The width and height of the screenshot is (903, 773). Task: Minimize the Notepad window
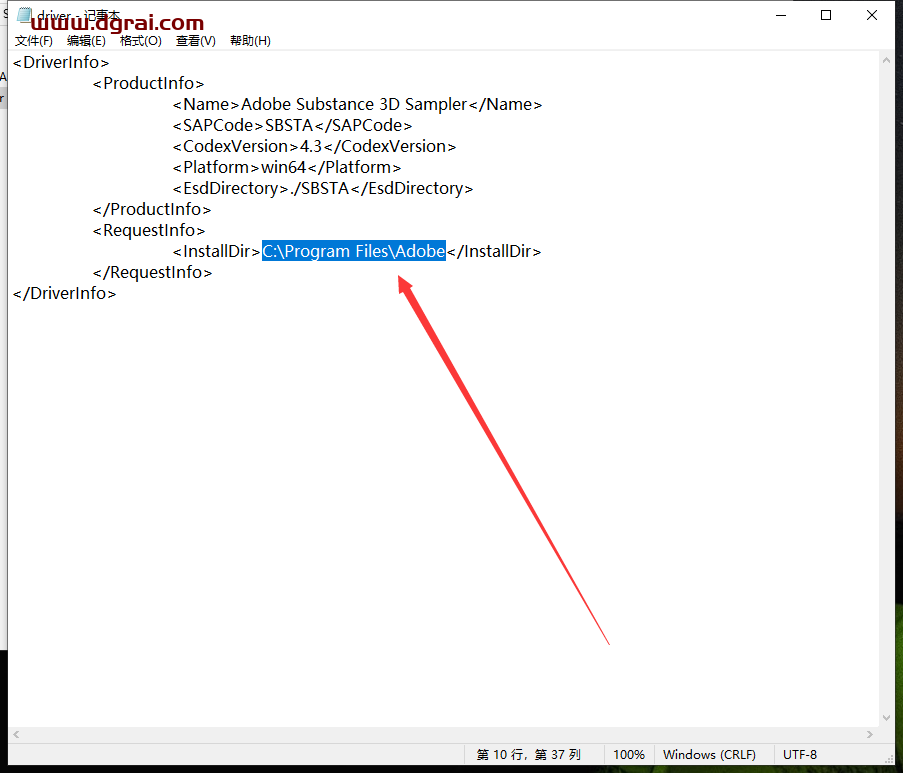(781, 16)
